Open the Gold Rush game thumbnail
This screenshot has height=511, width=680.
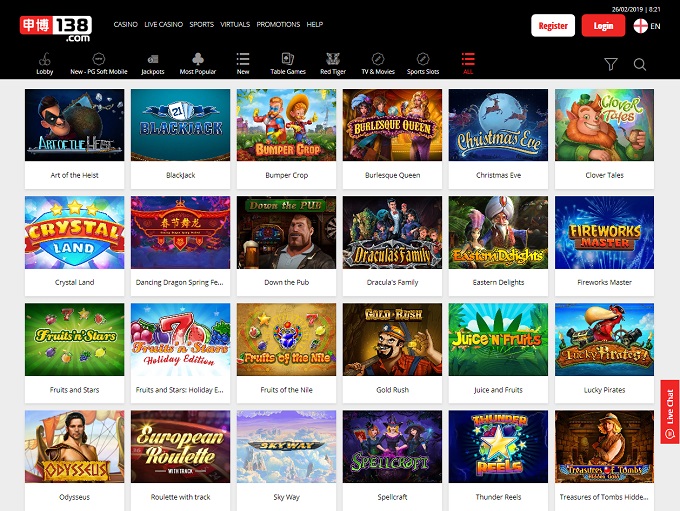(392, 340)
